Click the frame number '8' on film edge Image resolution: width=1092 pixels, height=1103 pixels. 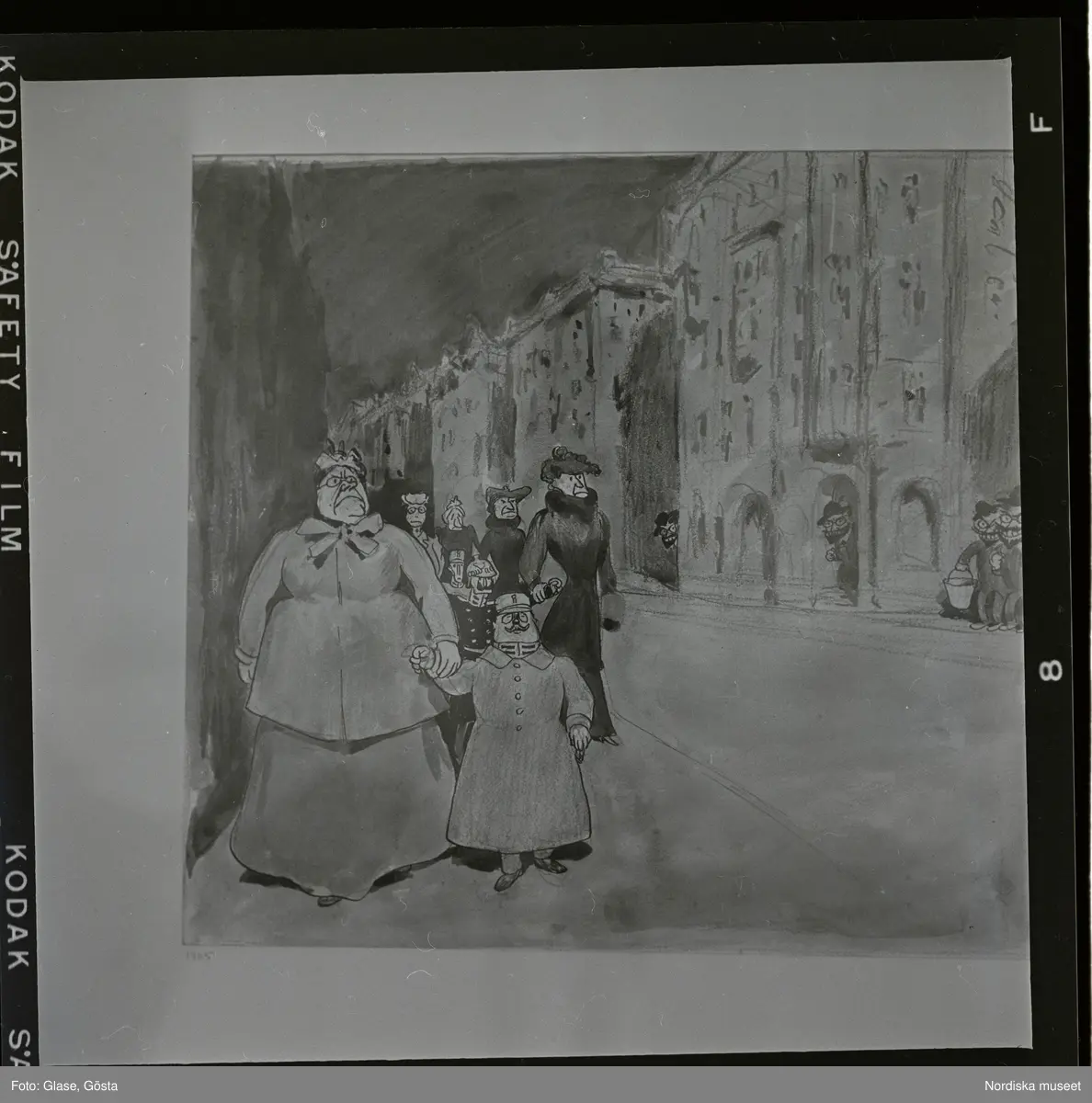(1047, 669)
